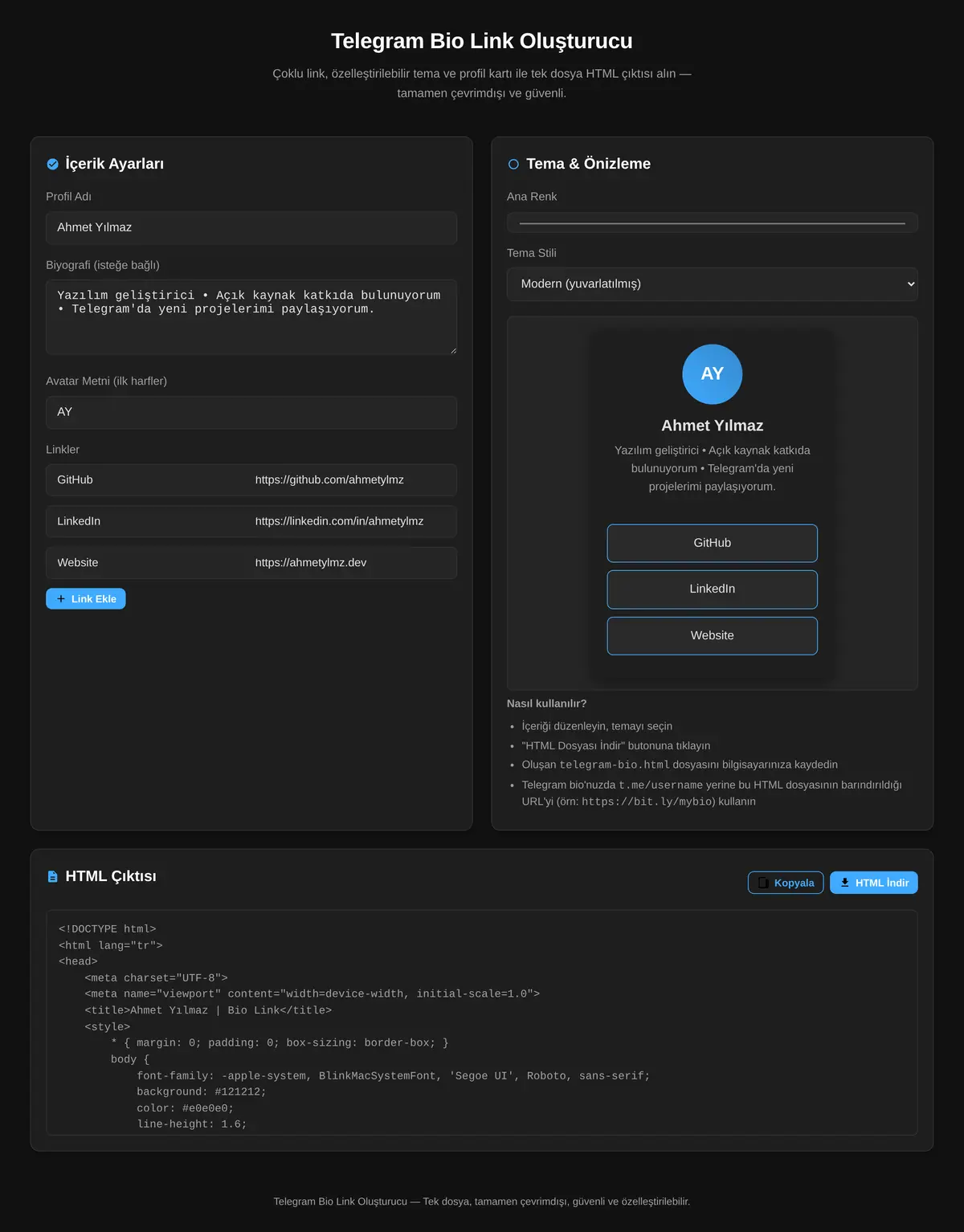Screen dimensions: 964x1232
Task: Click the GitHub preview button
Action: 713,543
